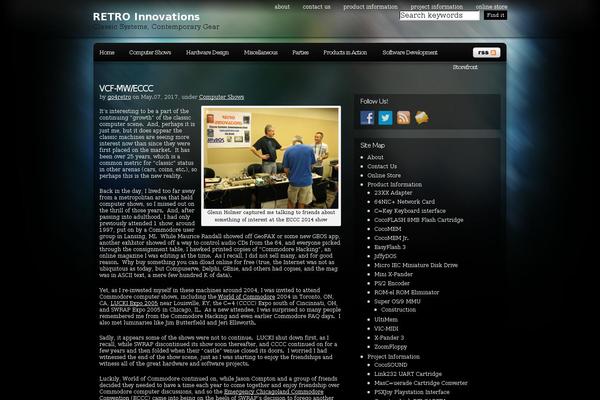Open Online Store in the Site Map
The image size is (600, 400).
click(384, 176)
